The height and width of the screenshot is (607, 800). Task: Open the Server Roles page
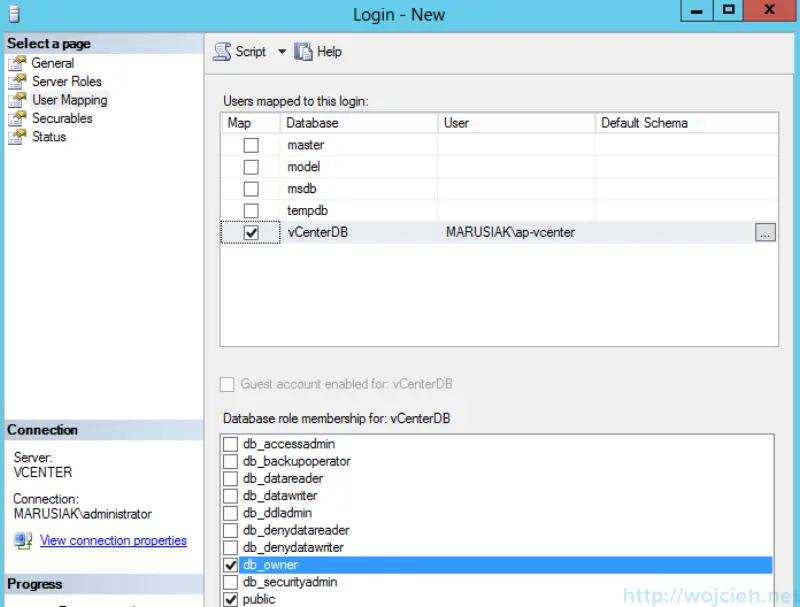pyautogui.click(x=64, y=81)
